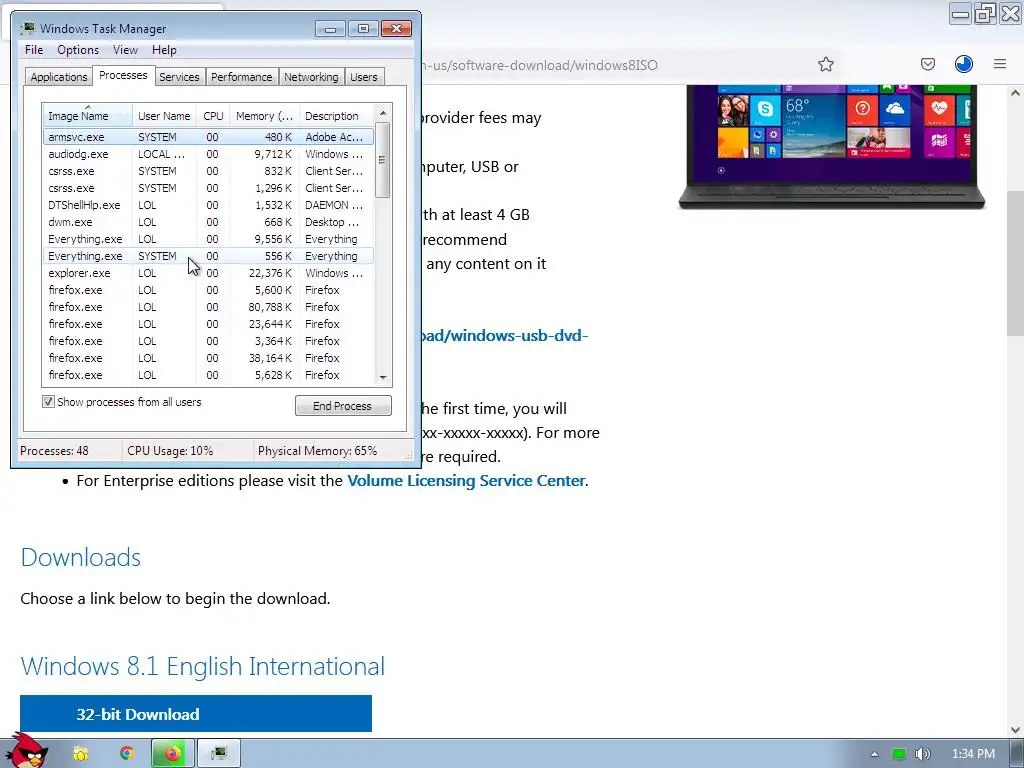Screen dimensions: 1024x768
Task: Select firefox.exe using 38,164 K
Action: 208,358
